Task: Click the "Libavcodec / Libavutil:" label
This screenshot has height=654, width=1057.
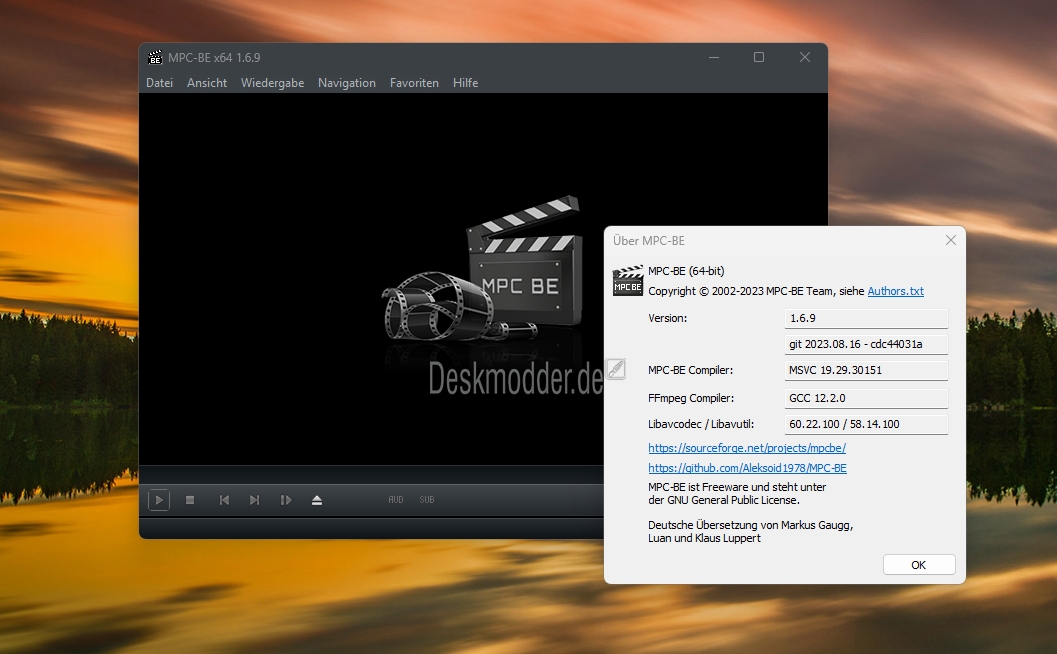Action: [x=701, y=424]
